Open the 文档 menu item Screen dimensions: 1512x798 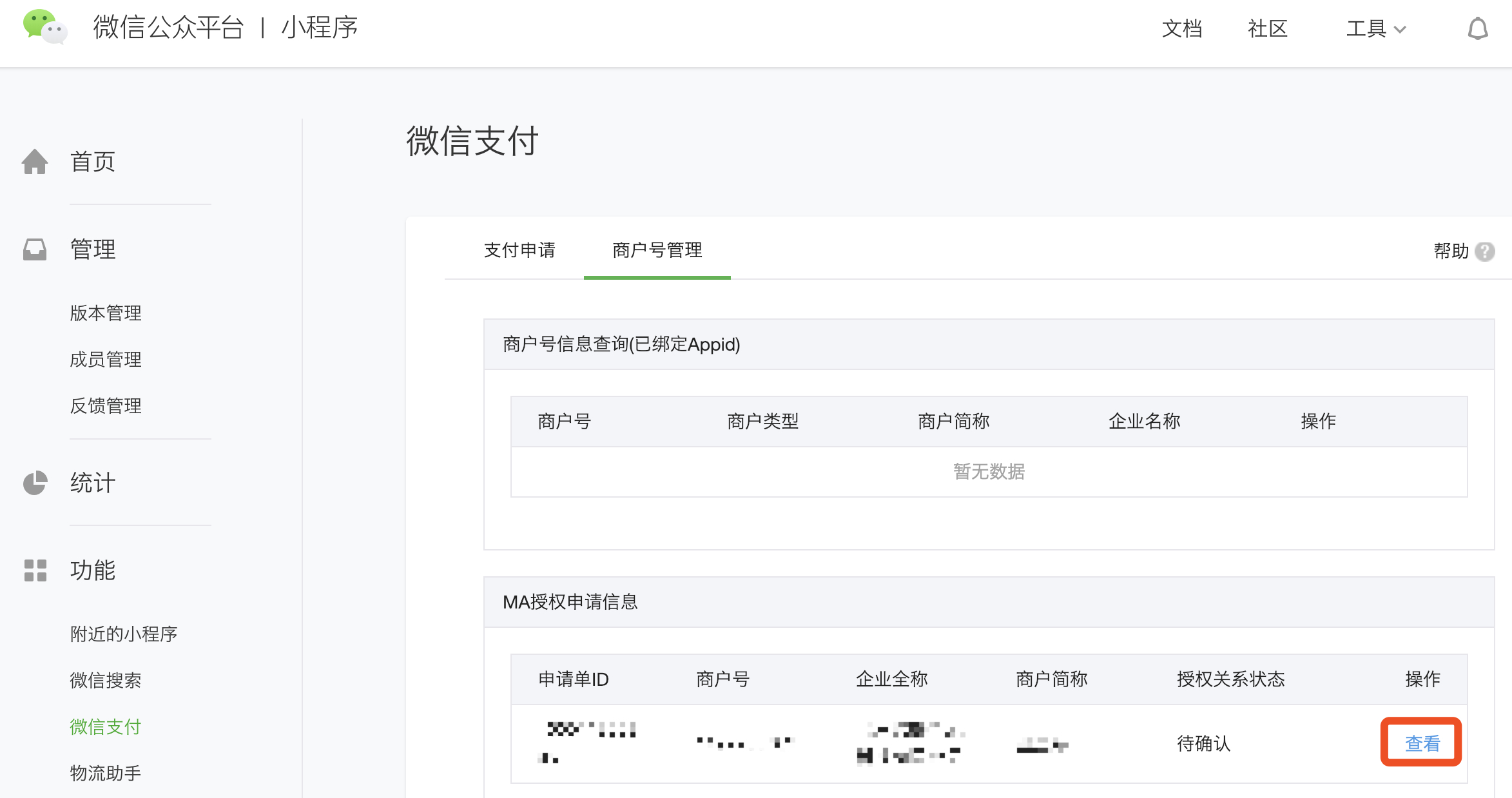pos(1182,28)
